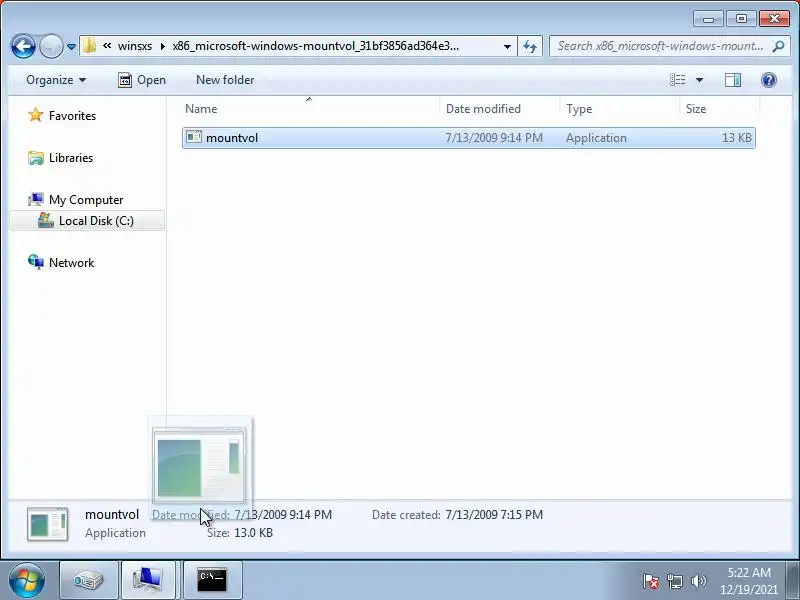
Task: Click the Libraries folder icon
Action: point(36,158)
